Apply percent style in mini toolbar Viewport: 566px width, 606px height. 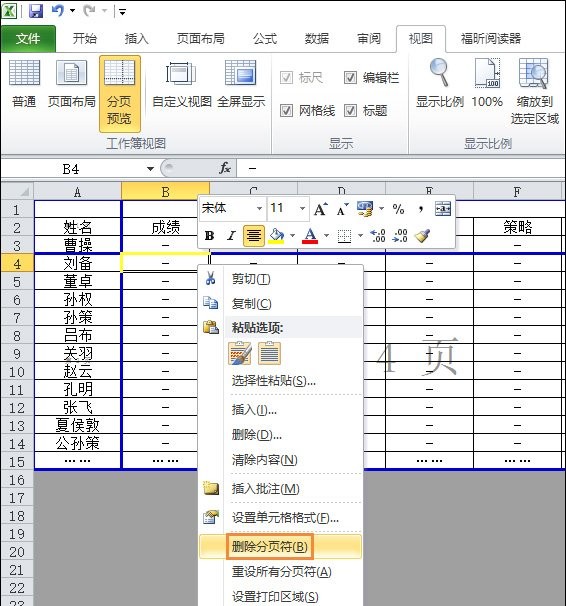click(398, 209)
